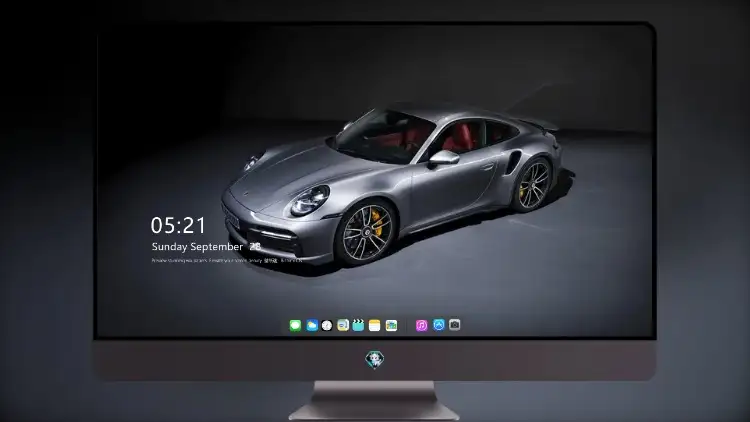750x422 pixels.
Task: Open the pink Music app in dock
Action: (421, 325)
